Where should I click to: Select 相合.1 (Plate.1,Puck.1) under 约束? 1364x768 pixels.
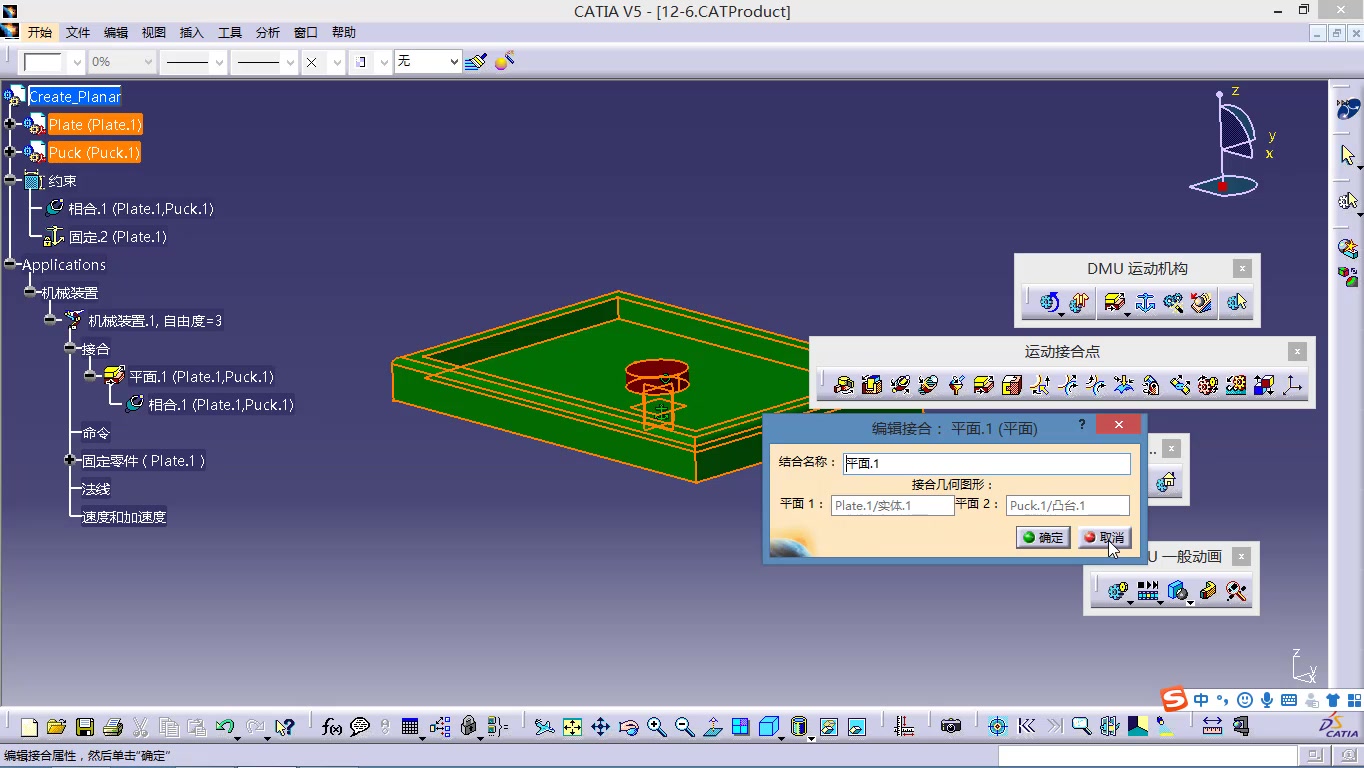coord(140,208)
